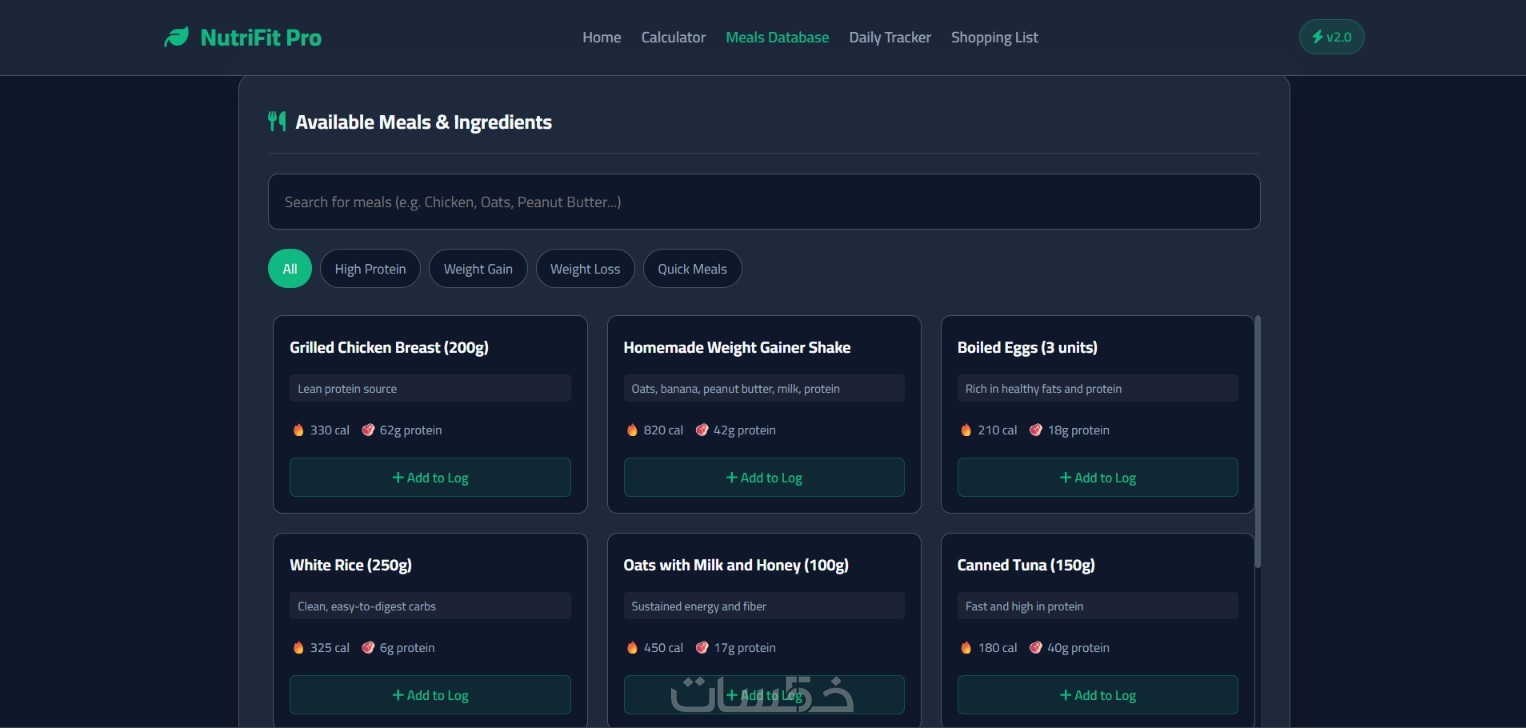Screen dimensions: 1526x728
Task: Click the NutriFit Pro leaf logo icon
Action: point(176,37)
